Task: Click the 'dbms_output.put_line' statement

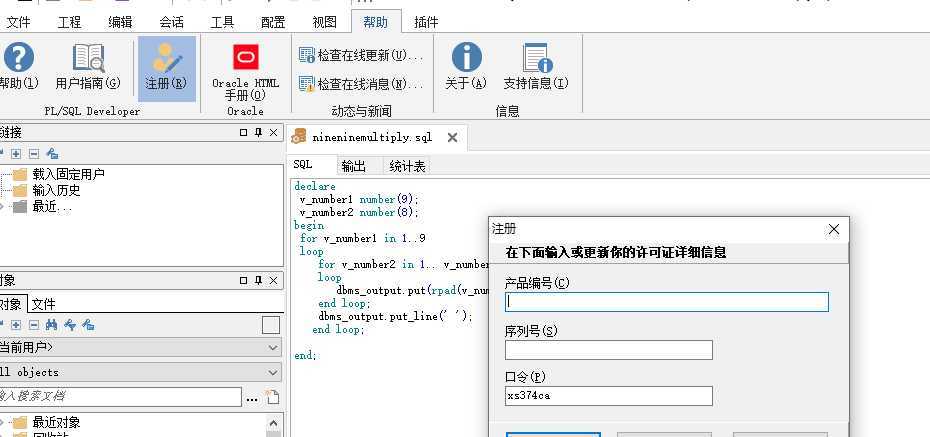Action: [396, 317]
